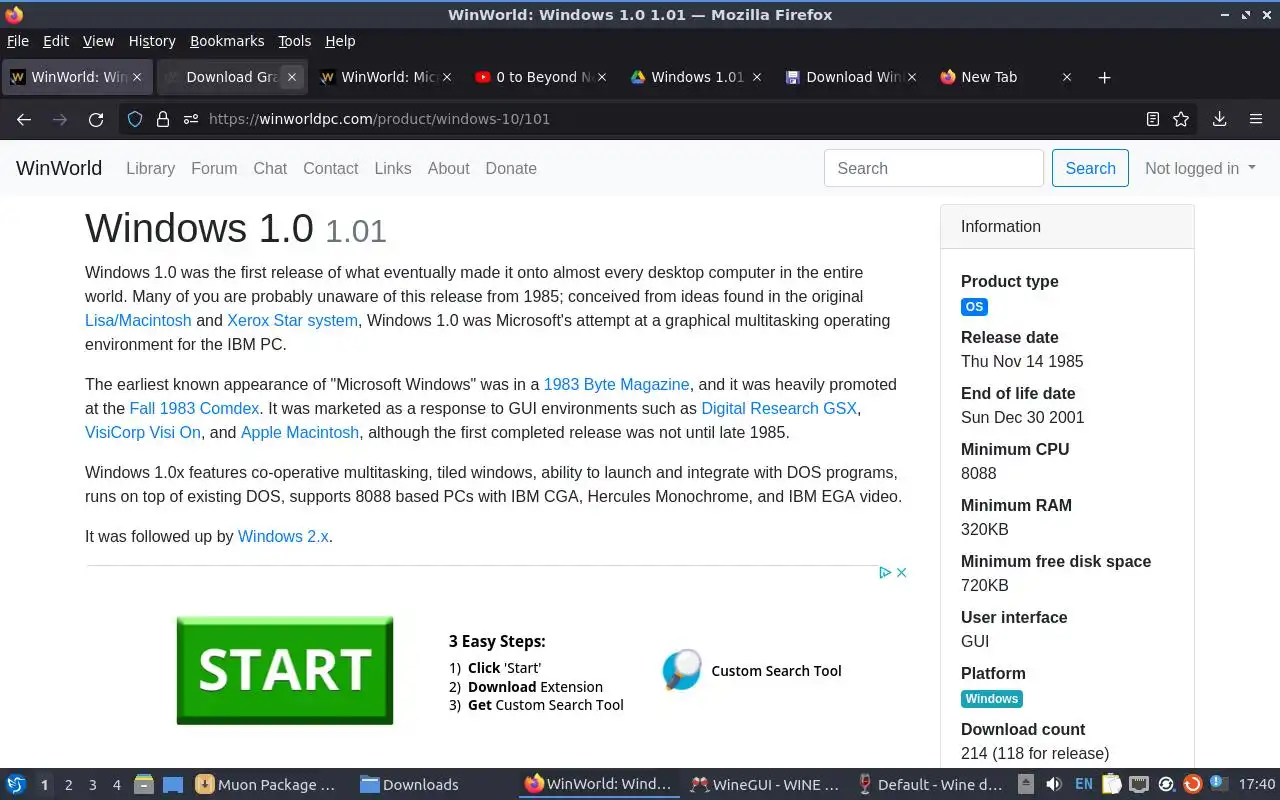1280x800 pixels.
Task: Open file manager icon in taskbar
Action: (x=143, y=785)
